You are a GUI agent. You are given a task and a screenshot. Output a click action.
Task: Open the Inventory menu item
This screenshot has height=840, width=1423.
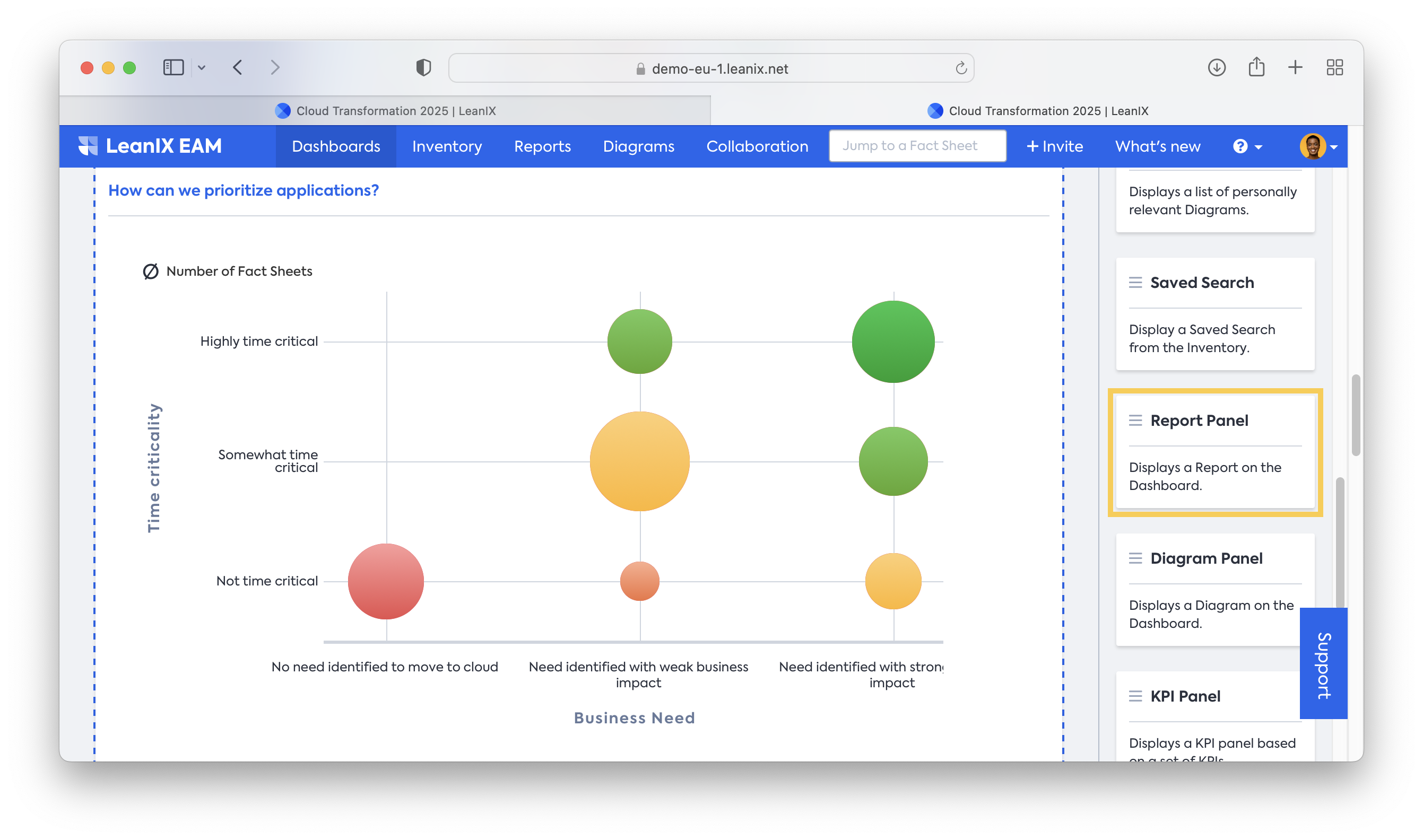447,146
